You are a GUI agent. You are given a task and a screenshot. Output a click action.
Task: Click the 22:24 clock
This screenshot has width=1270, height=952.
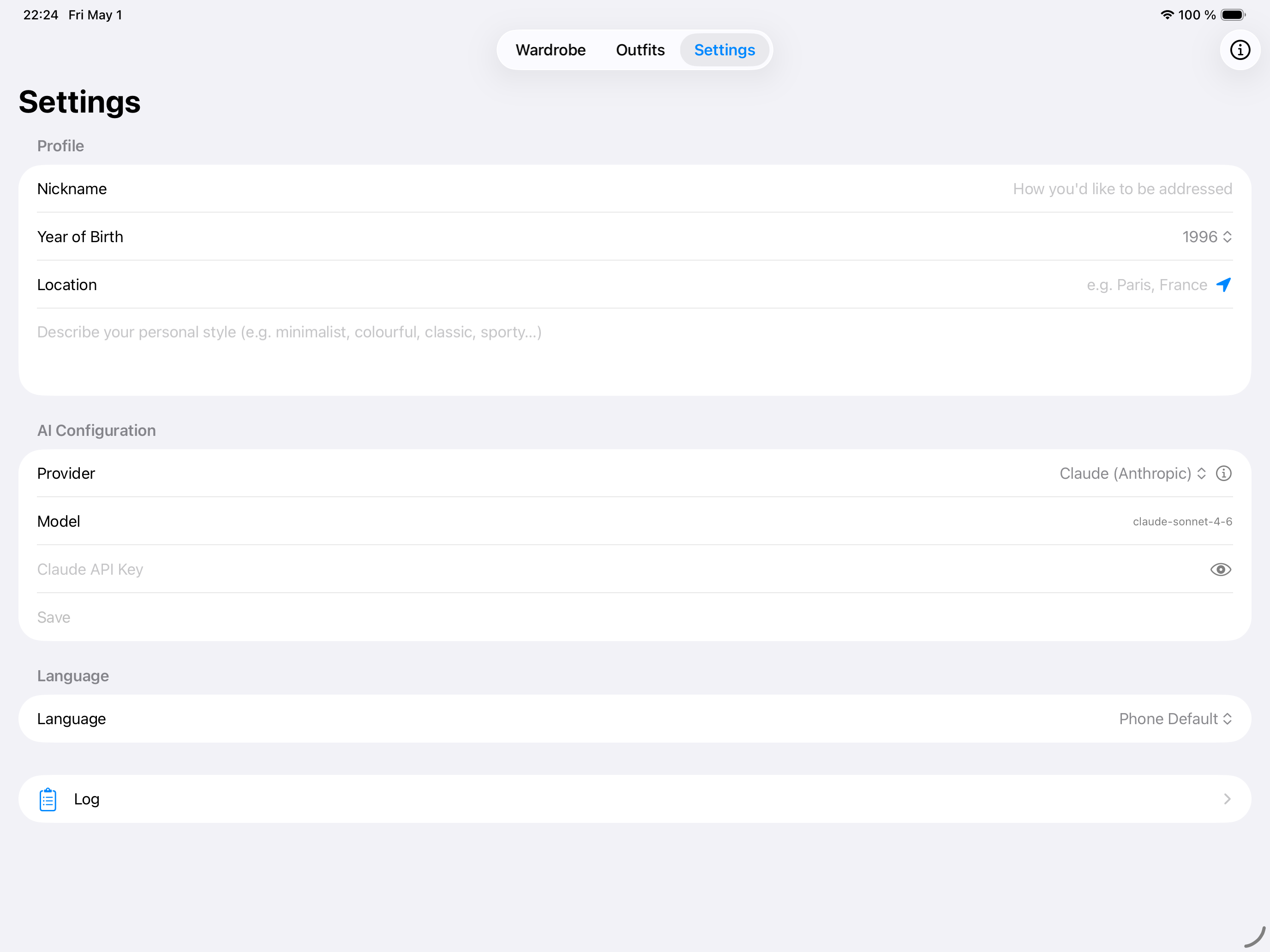pos(40,15)
